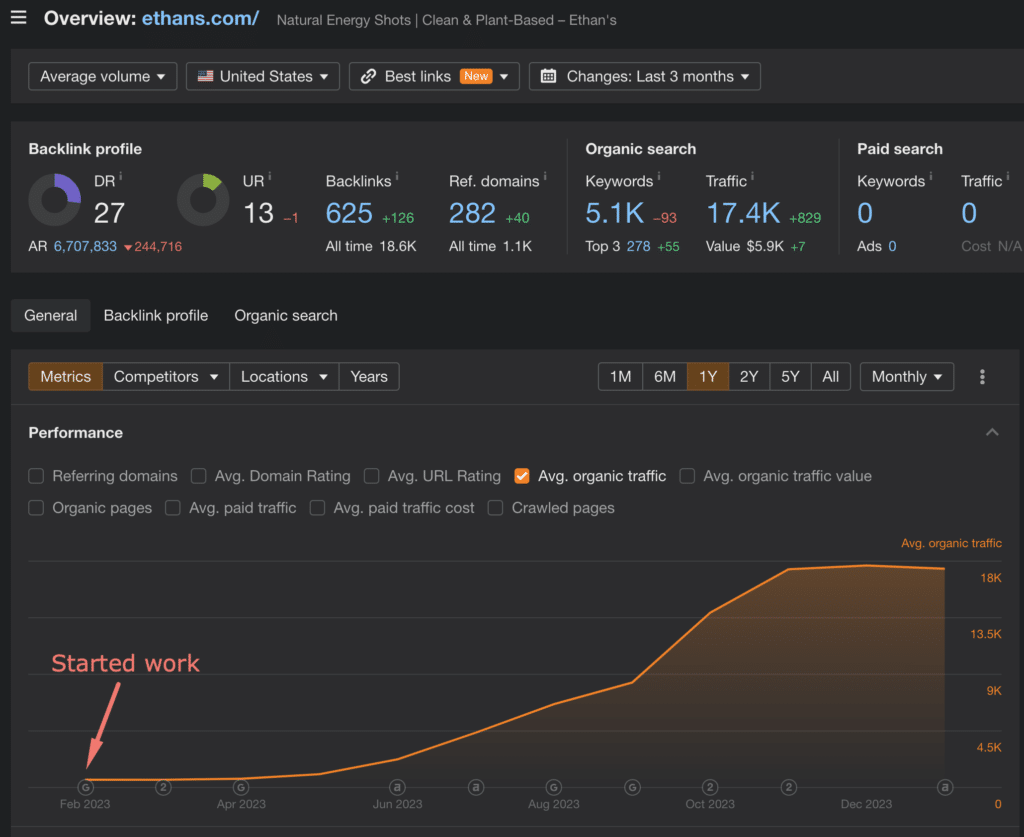The width and height of the screenshot is (1024, 837).
Task: Open the 17.4K organic traffic link
Action: (x=743, y=213)
